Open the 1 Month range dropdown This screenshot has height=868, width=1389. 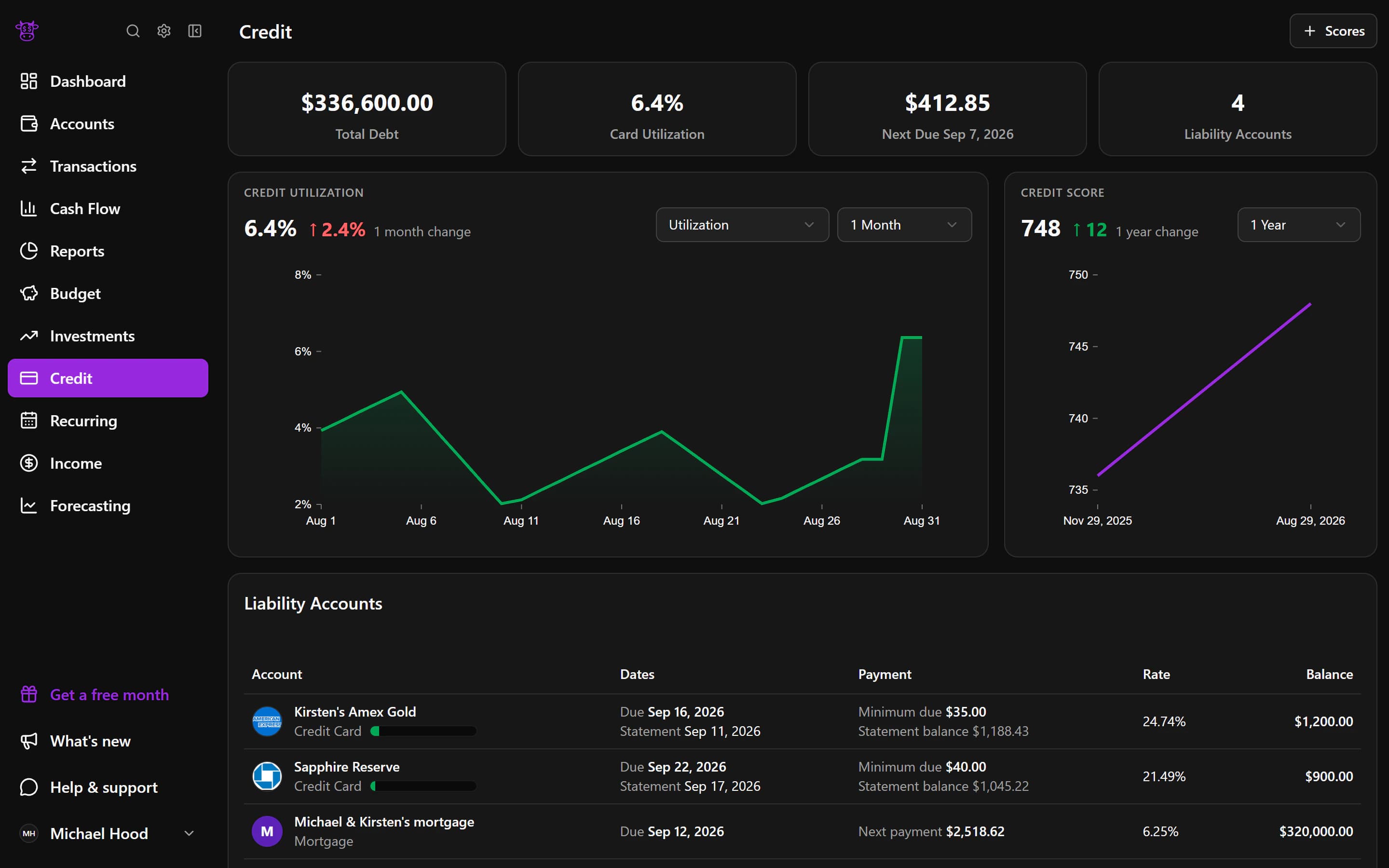tap(905, 225)
